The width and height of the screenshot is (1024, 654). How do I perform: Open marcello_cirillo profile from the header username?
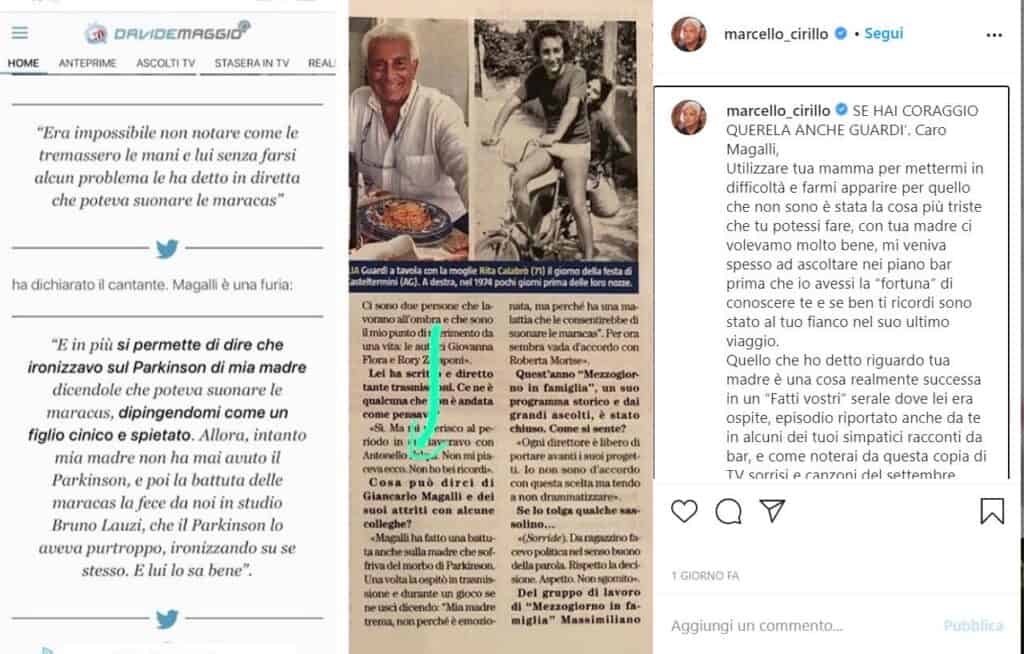pos(776,34)
